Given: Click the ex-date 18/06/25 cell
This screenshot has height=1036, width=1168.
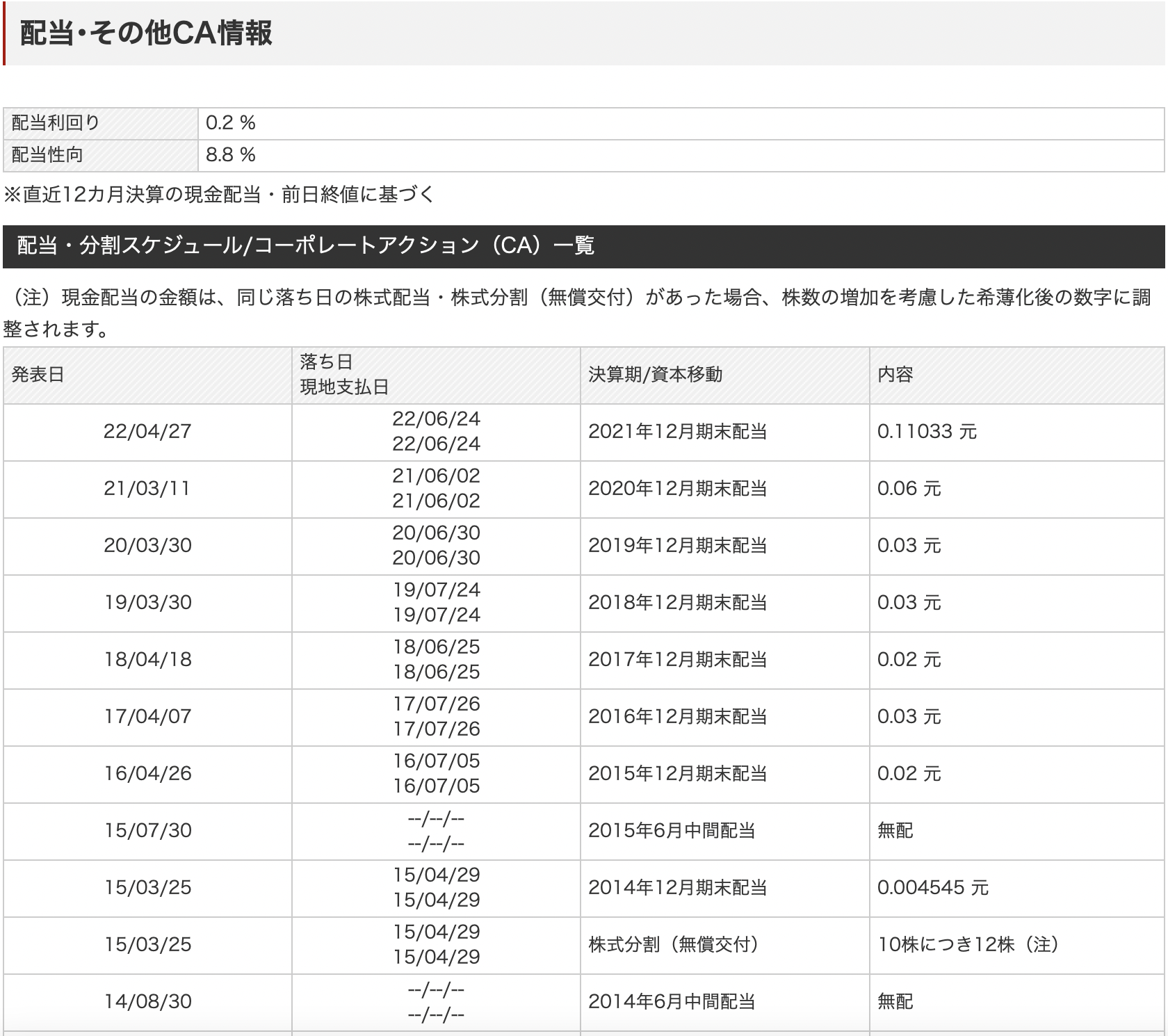Looking at the screenshot, I should (436, 660).
